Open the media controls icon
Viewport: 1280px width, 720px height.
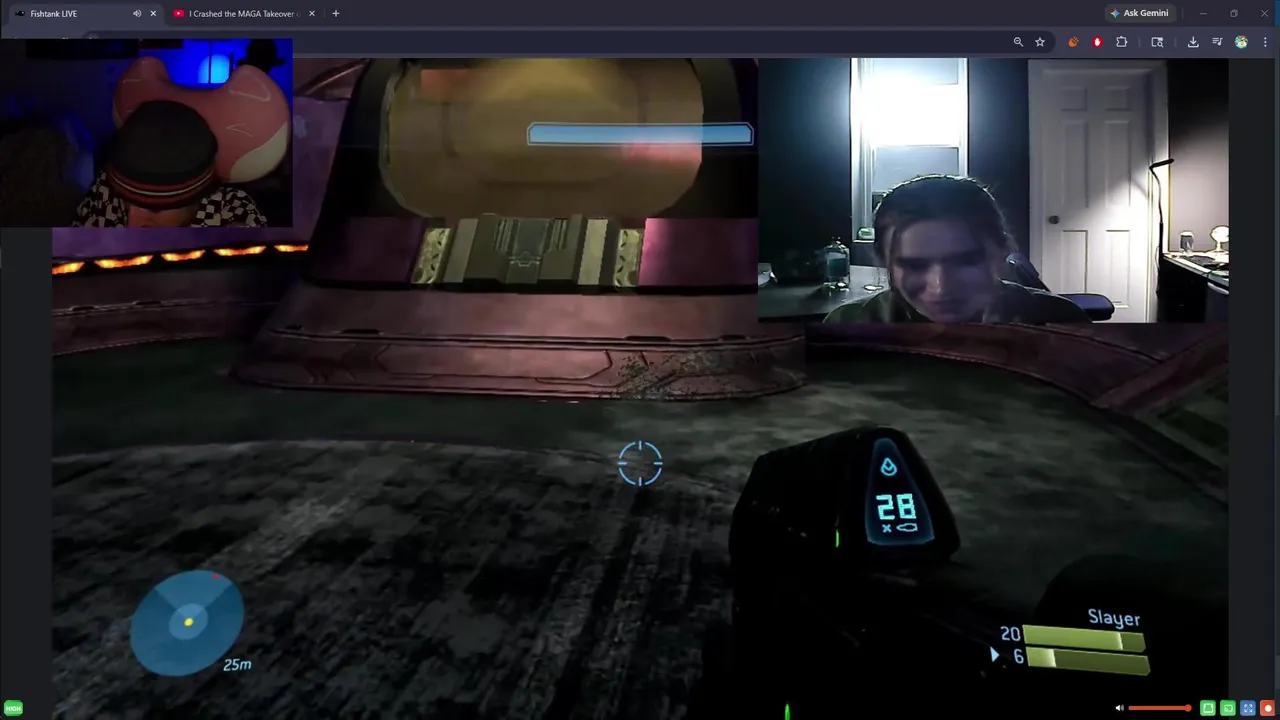1217,42
